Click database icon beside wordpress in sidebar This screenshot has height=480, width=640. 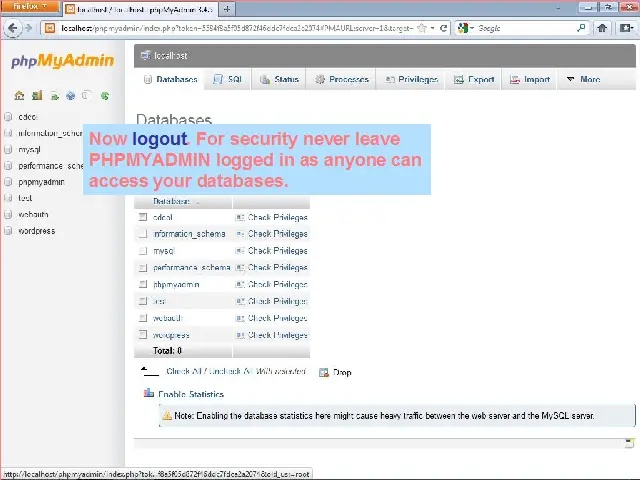click(x=8, y=231)
